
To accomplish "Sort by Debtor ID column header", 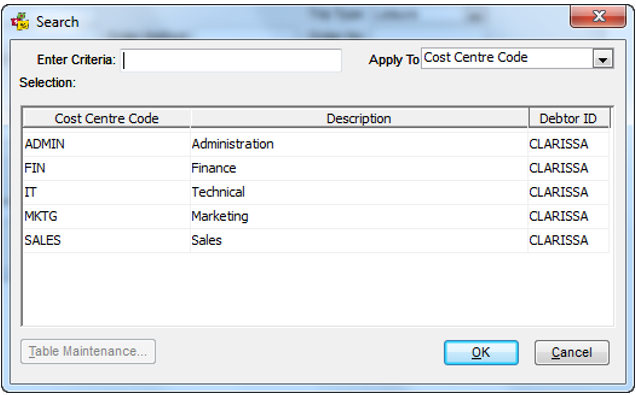I will click(569, 118).
